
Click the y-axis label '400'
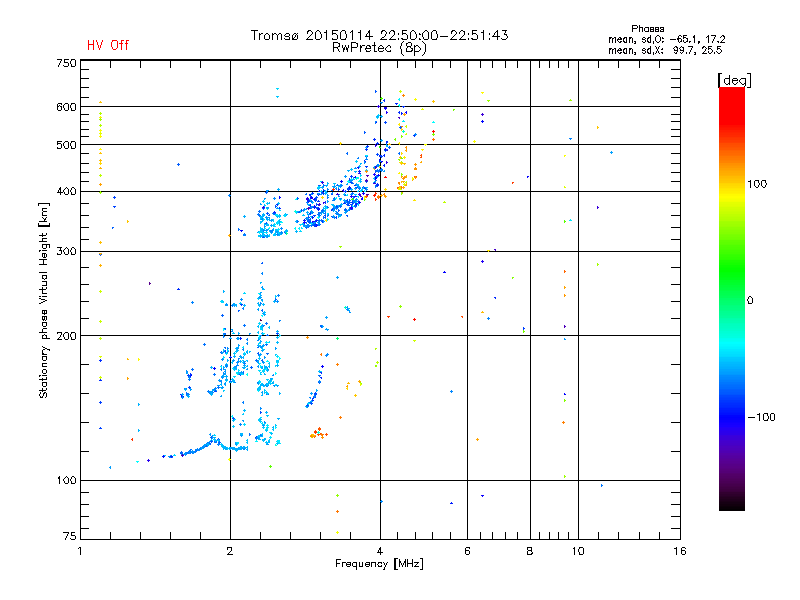pos(66,192)
